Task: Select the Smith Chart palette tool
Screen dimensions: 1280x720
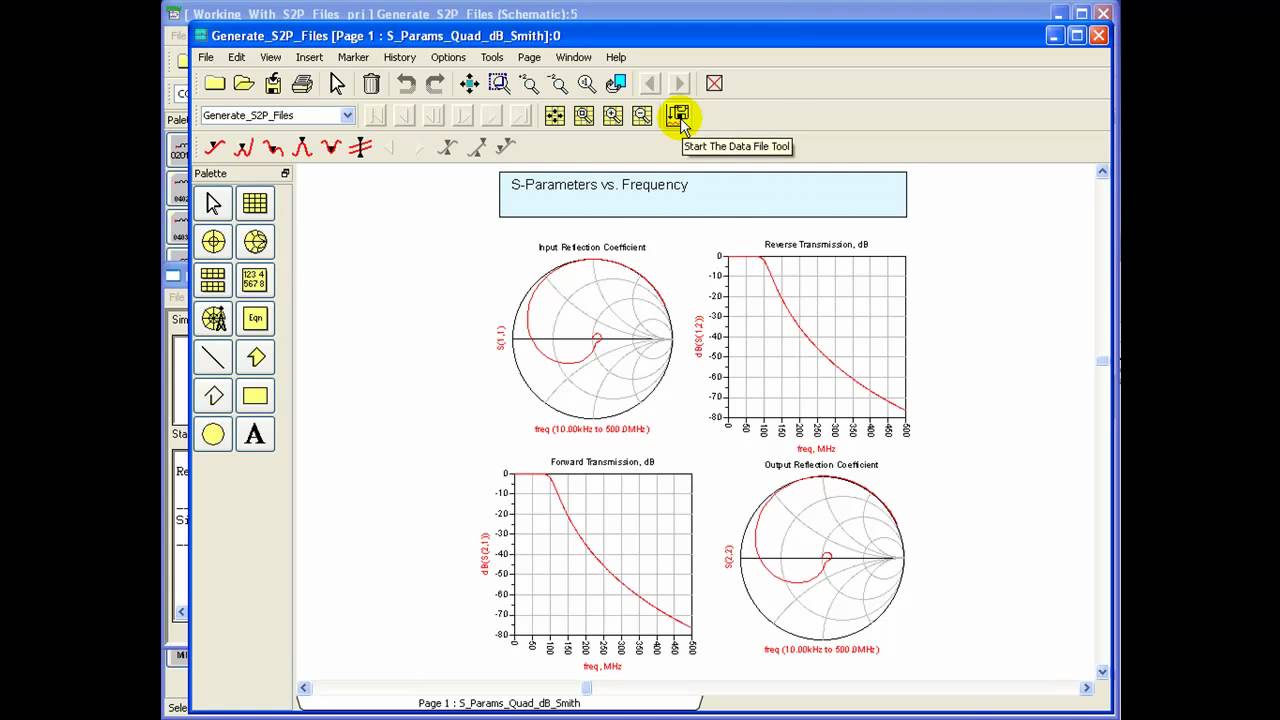Action: pos(255,241)
